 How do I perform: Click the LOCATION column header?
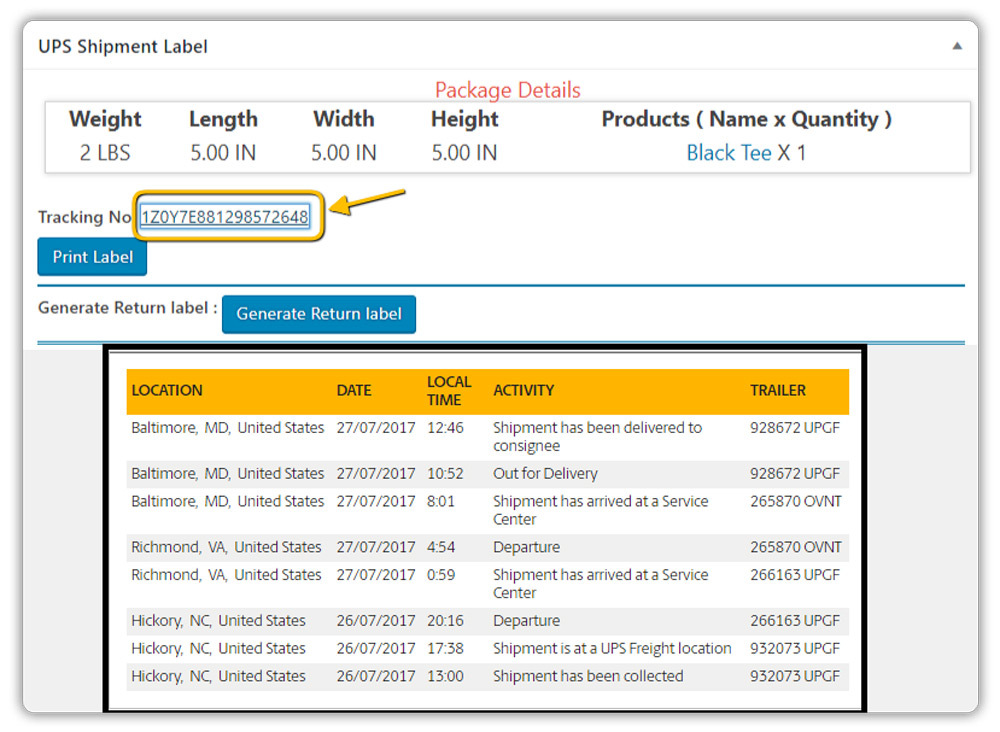click(x=167, y=390)
